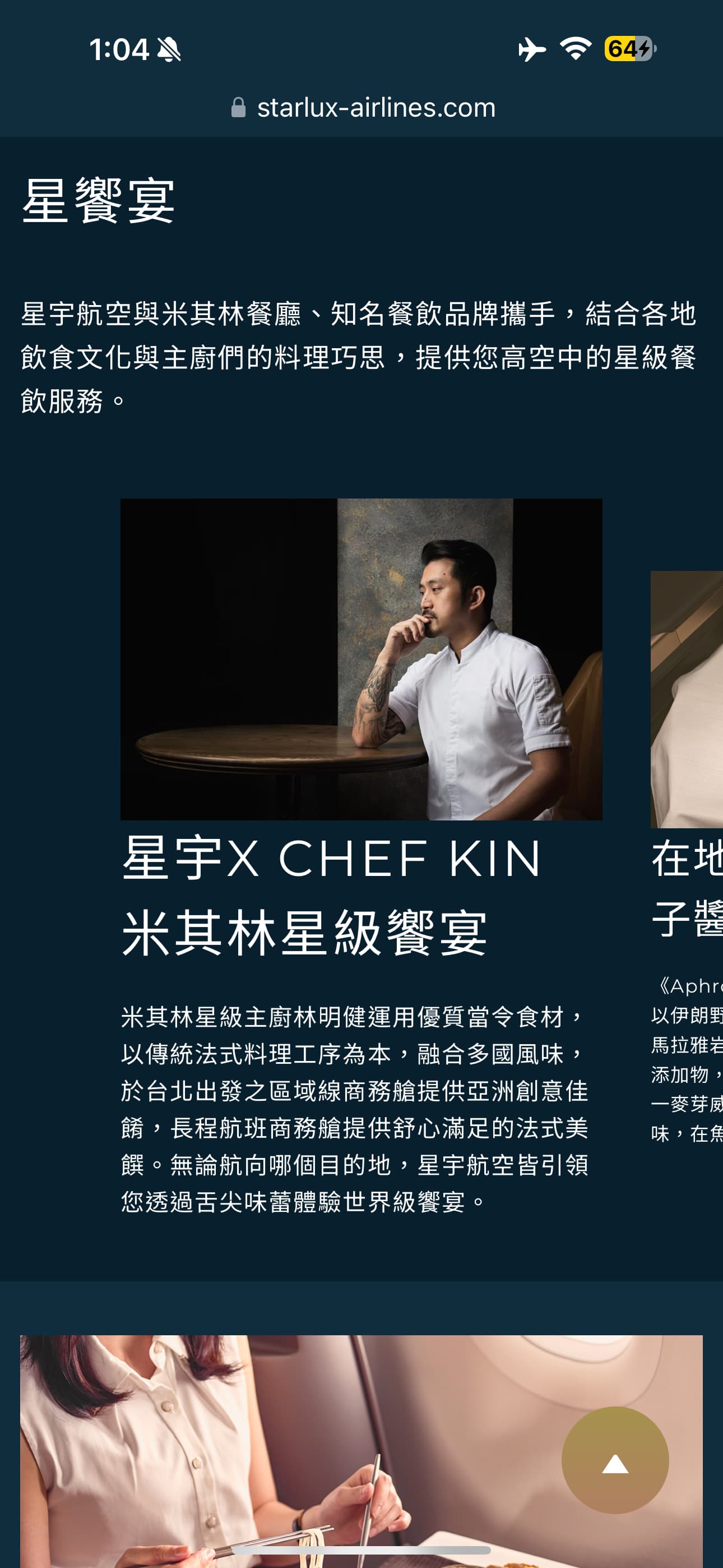Tap the intro paragraph about 星宇航空與米其林餐廳
Screen dimensions: 723x1568
tap(359, 357)
